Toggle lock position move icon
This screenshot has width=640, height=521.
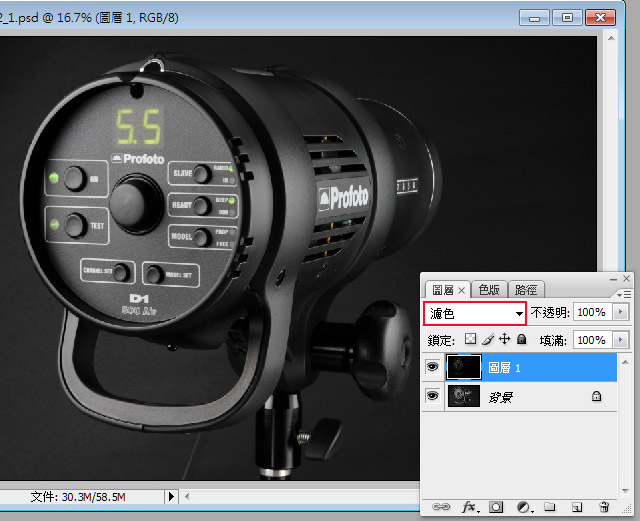[504, 339]
